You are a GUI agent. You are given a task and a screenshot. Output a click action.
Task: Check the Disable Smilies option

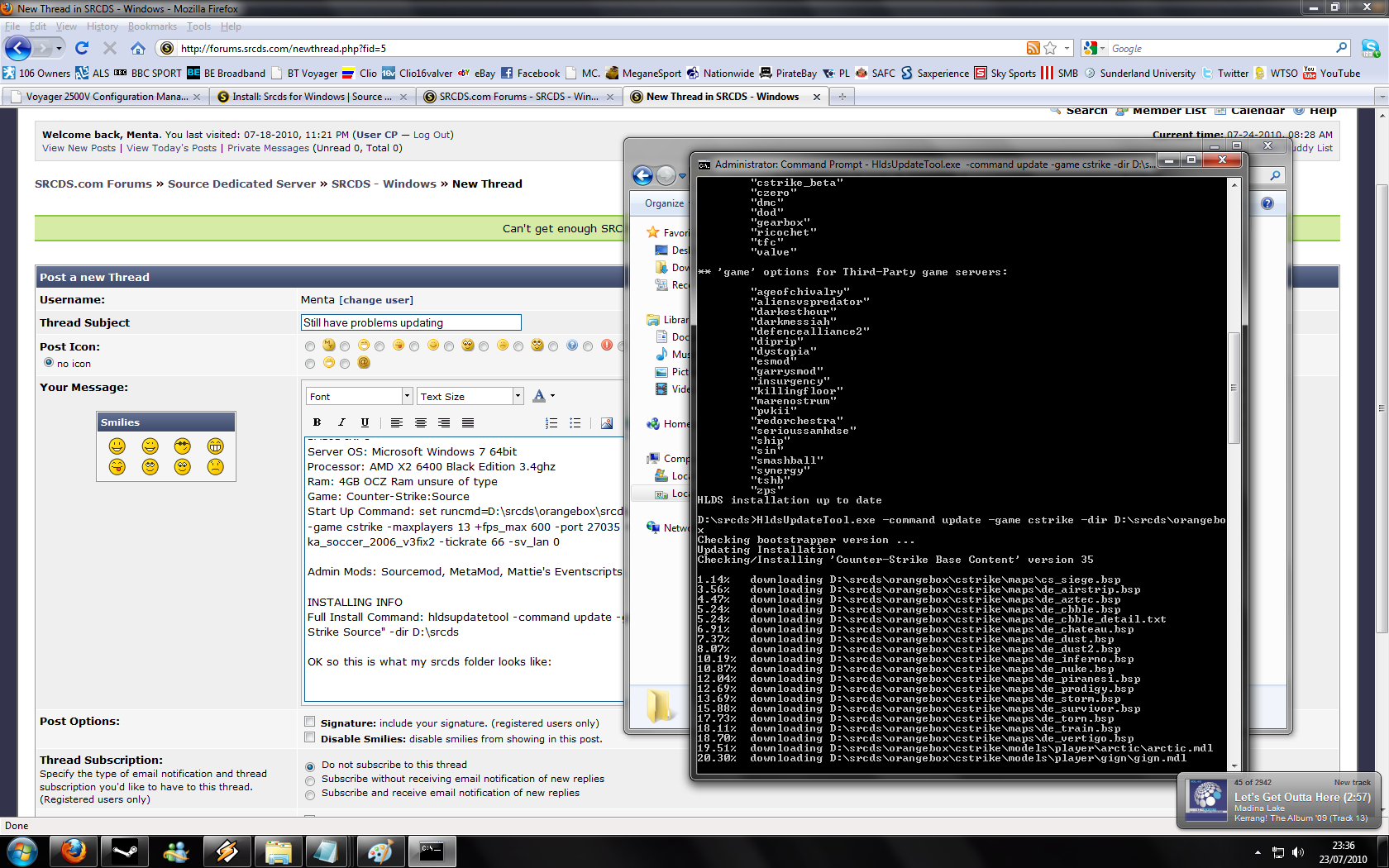(x=310, y=737)
